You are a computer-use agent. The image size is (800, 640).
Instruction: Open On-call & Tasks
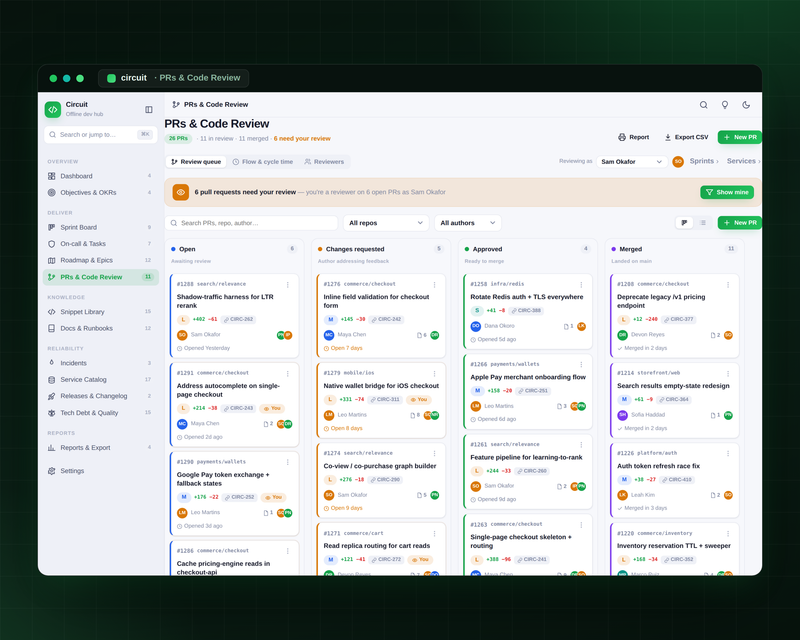[101, 243]
